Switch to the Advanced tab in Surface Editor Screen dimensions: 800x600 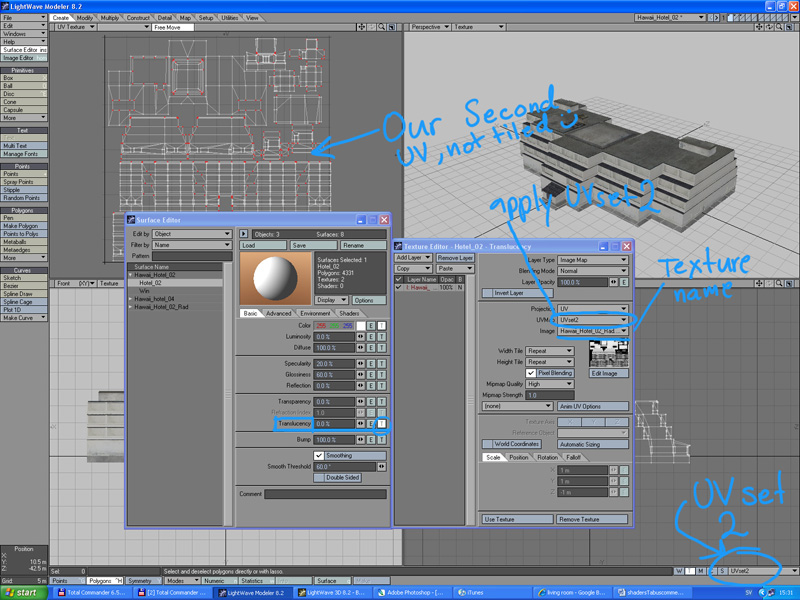(278, 313)
